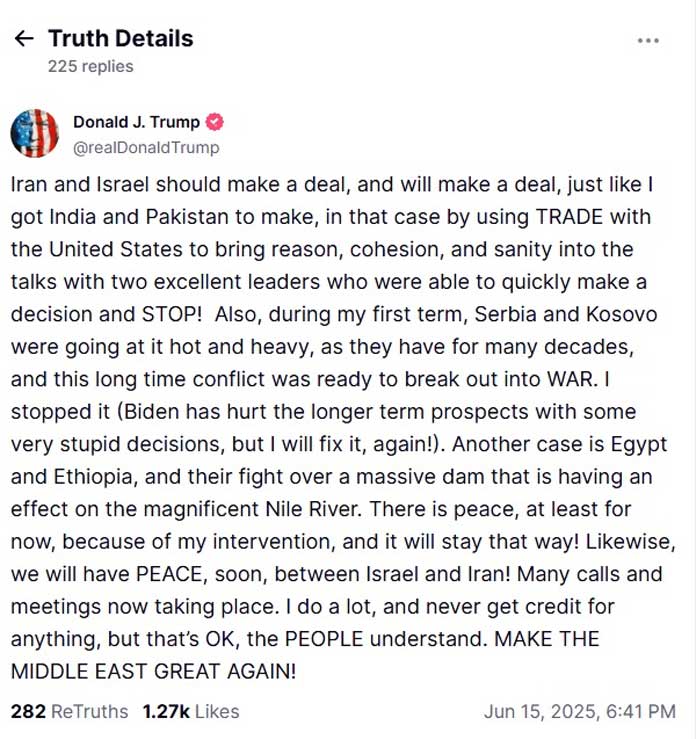This screenshot has width=700, height=739.
Task: Open the @realDonaldTrump handle link
Action: point(146,148)
